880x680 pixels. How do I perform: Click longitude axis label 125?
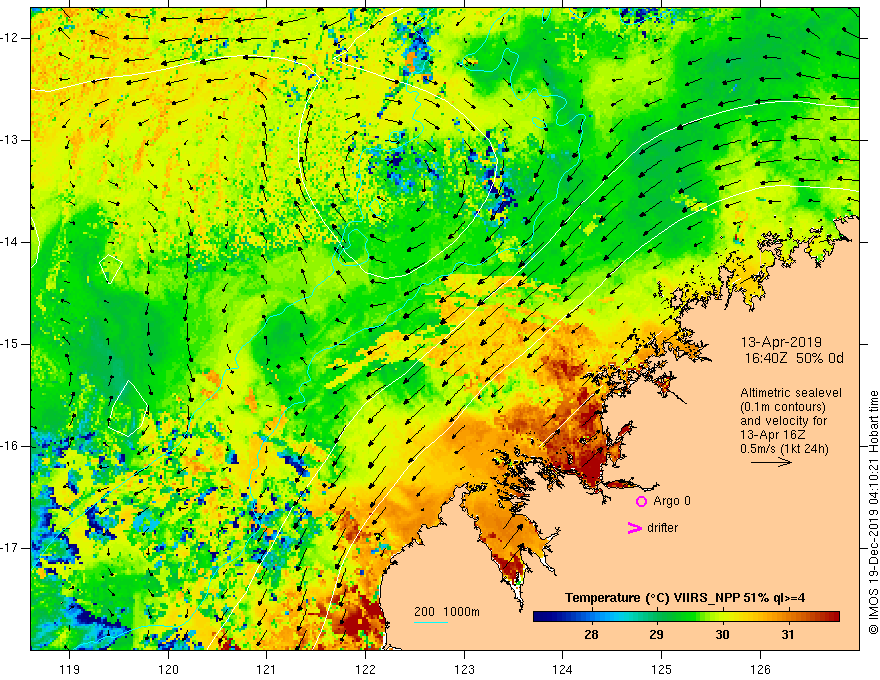click(662, 669)
